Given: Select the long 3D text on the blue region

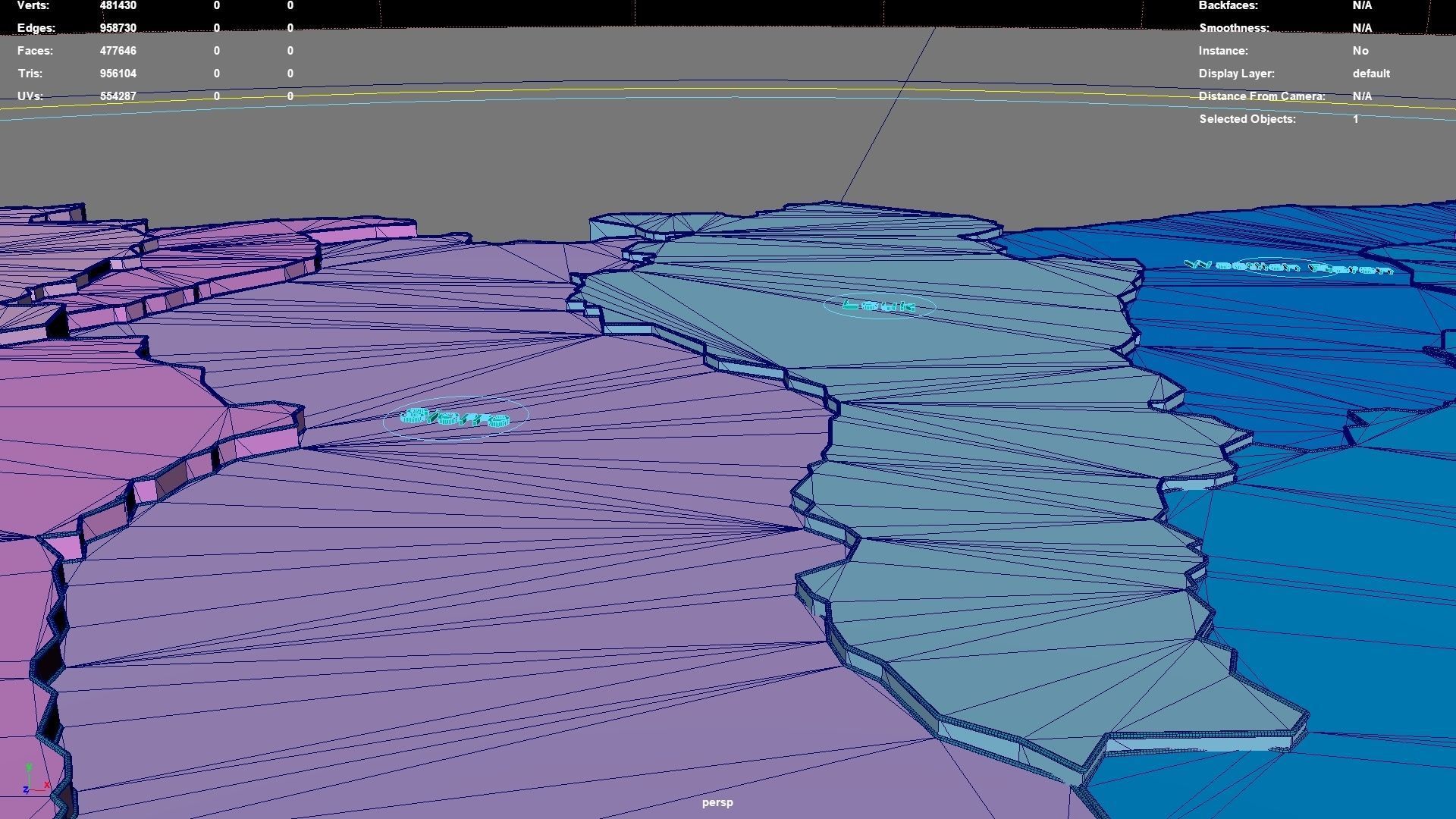Looking at the screenshot, I should tap(1289, 267).
